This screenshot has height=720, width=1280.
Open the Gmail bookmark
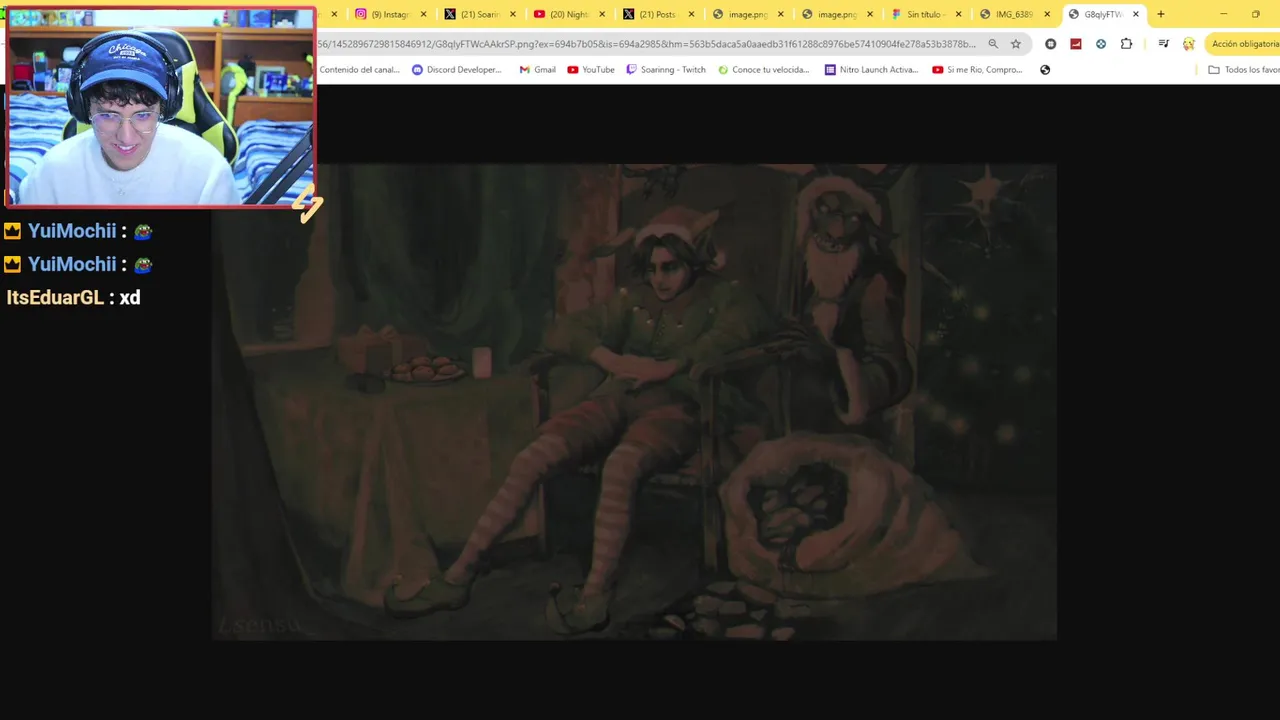538,70
